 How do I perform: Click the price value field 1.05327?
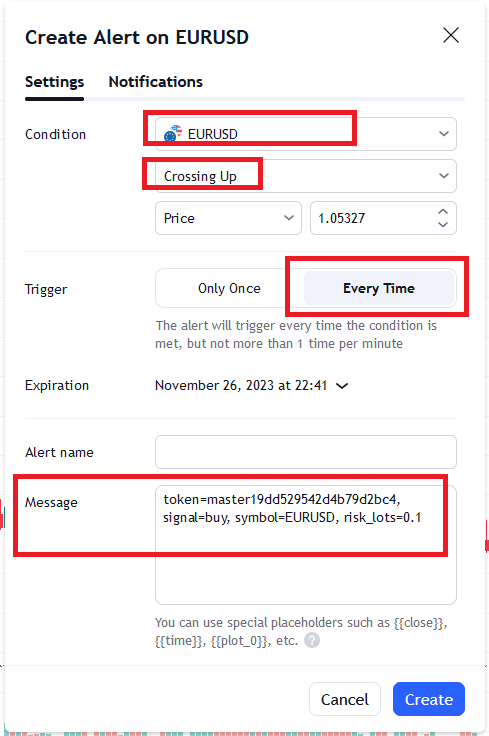(x=373, y=218)
